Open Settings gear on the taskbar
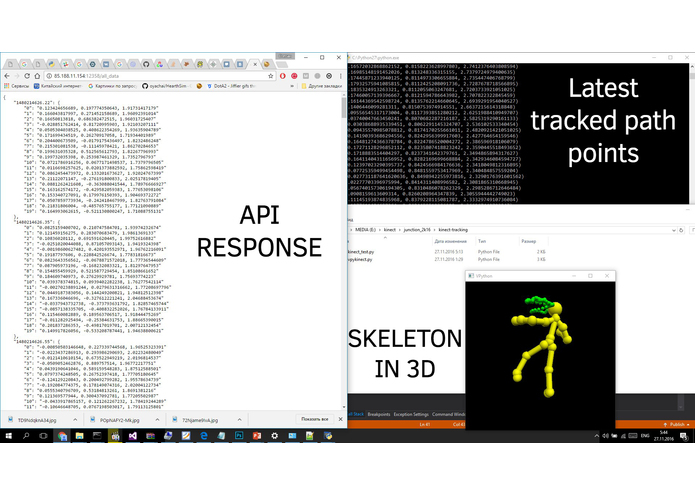This screenshot has height=494, width=695. click(274, 436)
